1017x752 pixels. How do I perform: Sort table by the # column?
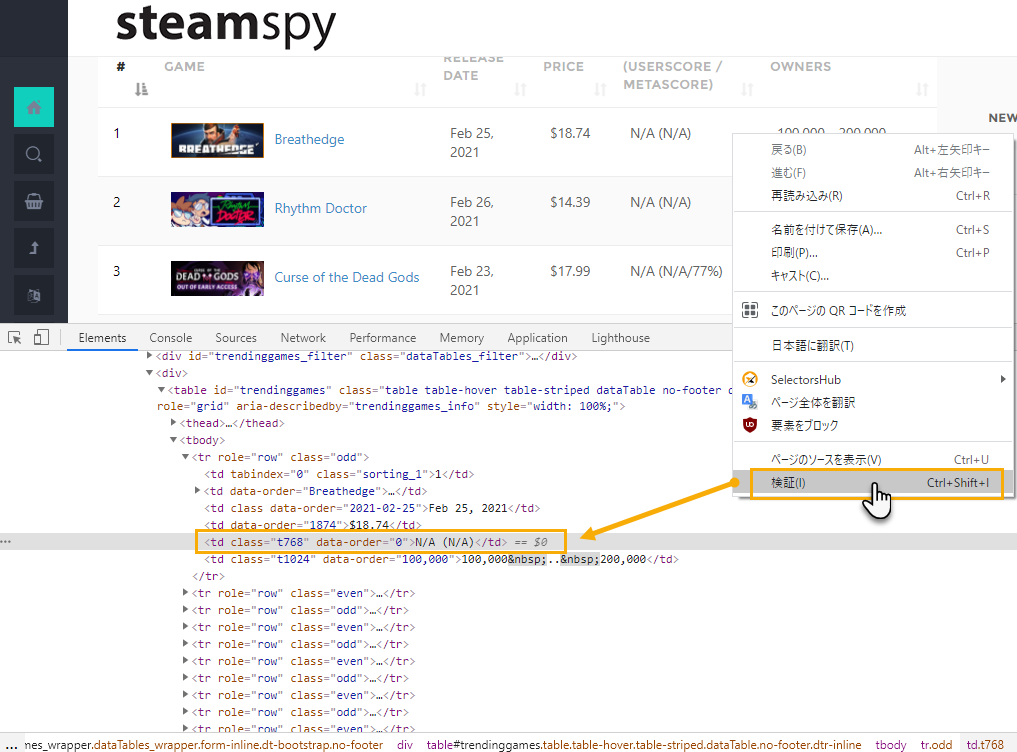click(141, 90)
